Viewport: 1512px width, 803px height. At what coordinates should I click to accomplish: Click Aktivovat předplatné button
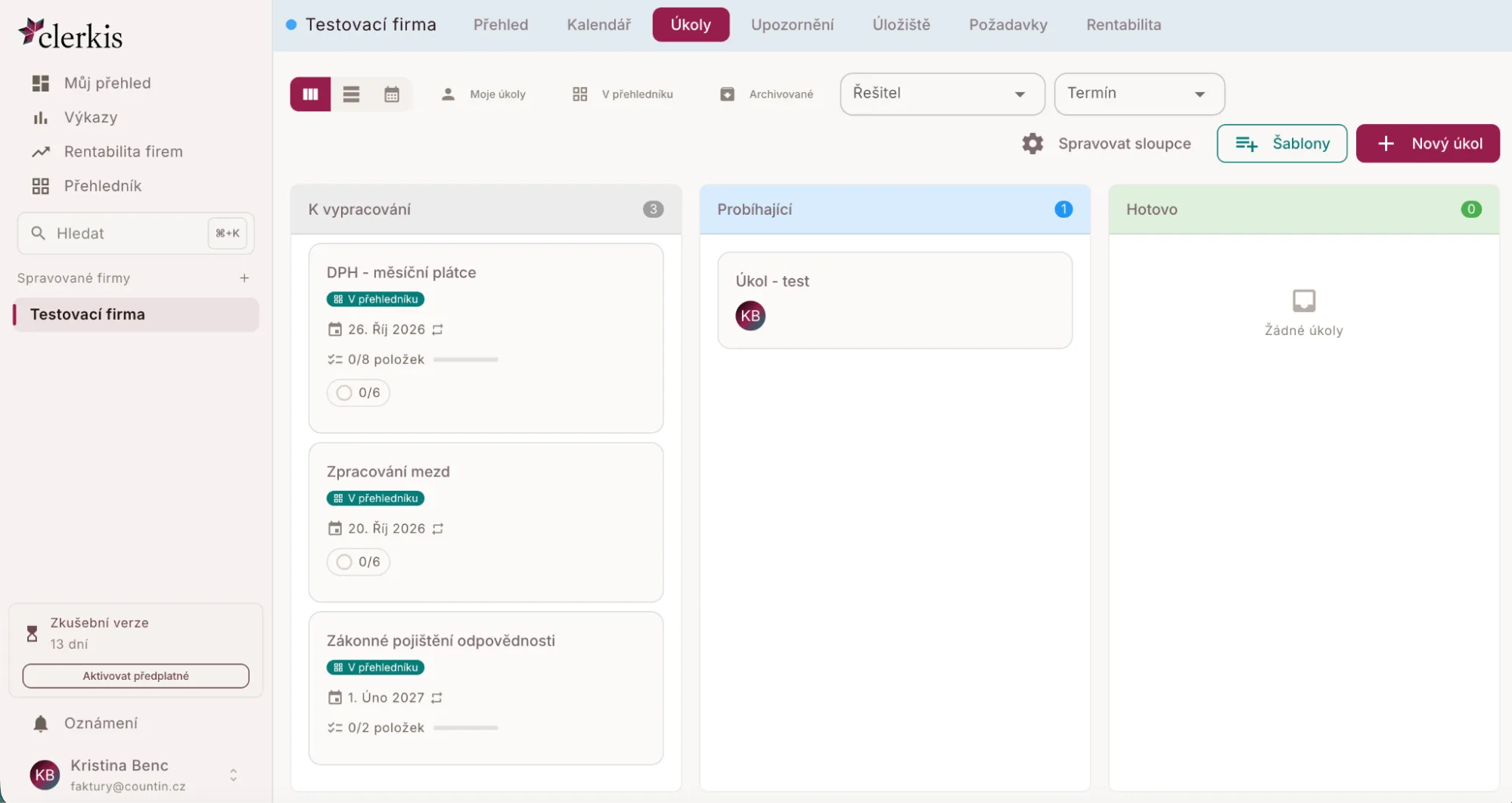pyautogui.click(x=136, y=676)
